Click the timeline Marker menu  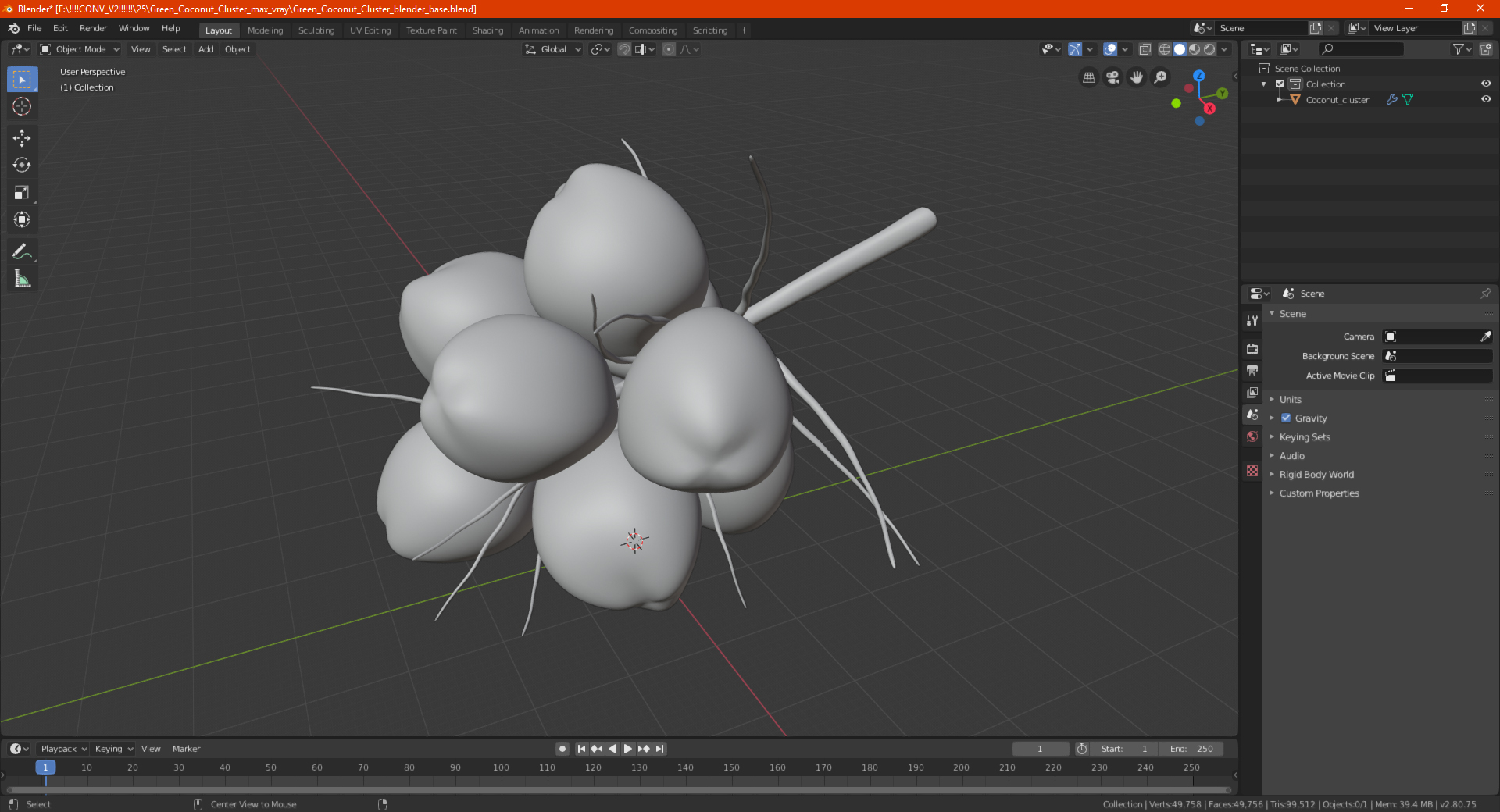186,748
